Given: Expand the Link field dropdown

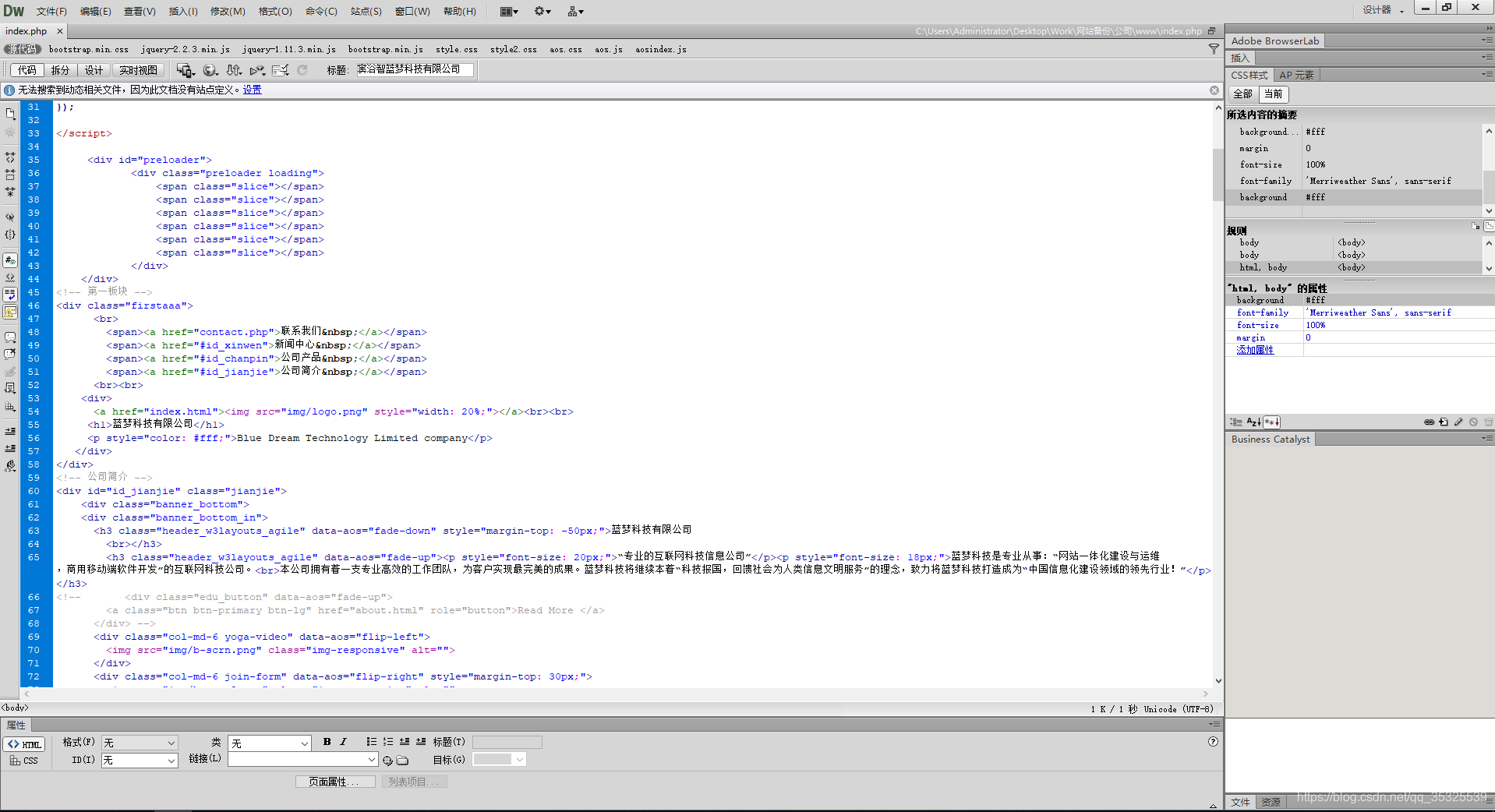Looking at the screenshot, I should click(372, 759).
